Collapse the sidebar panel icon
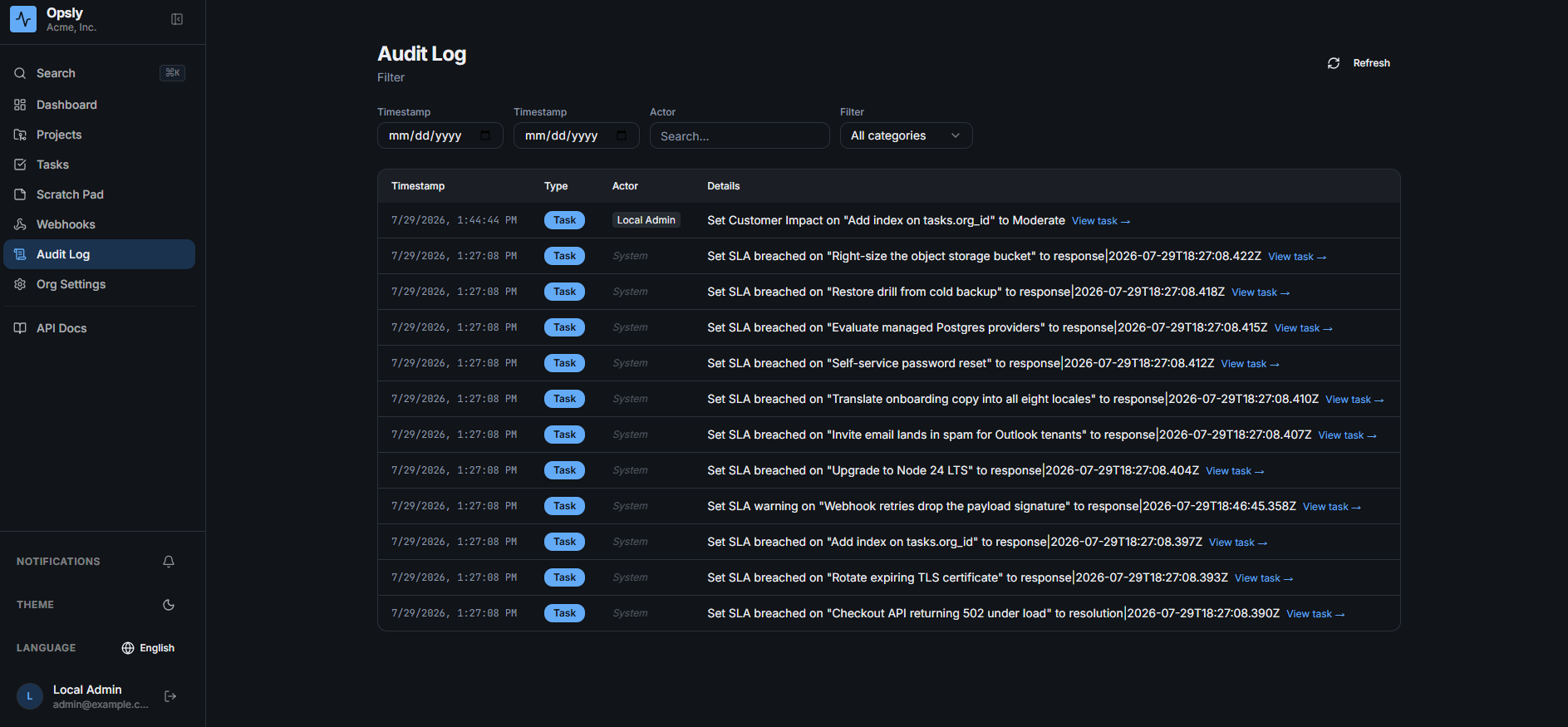This screenshot has height=727, width=1568. tap(177, 19)
